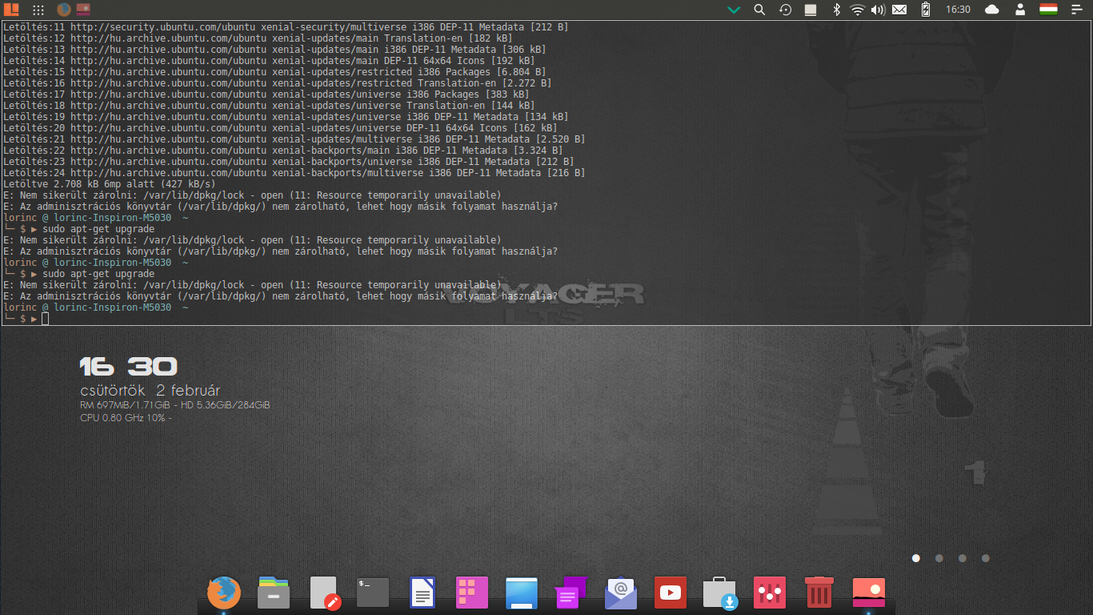This screenshot has height=615, width=1093.
Task: Open the red trash bin icon
Action: click(x=819, y=593)
